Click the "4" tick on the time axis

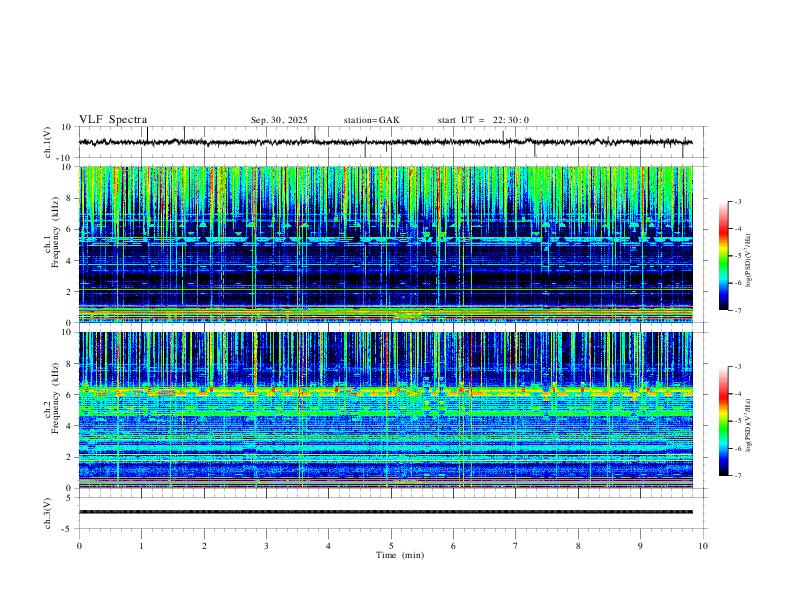pyautogui.click(x=328, y=546)
